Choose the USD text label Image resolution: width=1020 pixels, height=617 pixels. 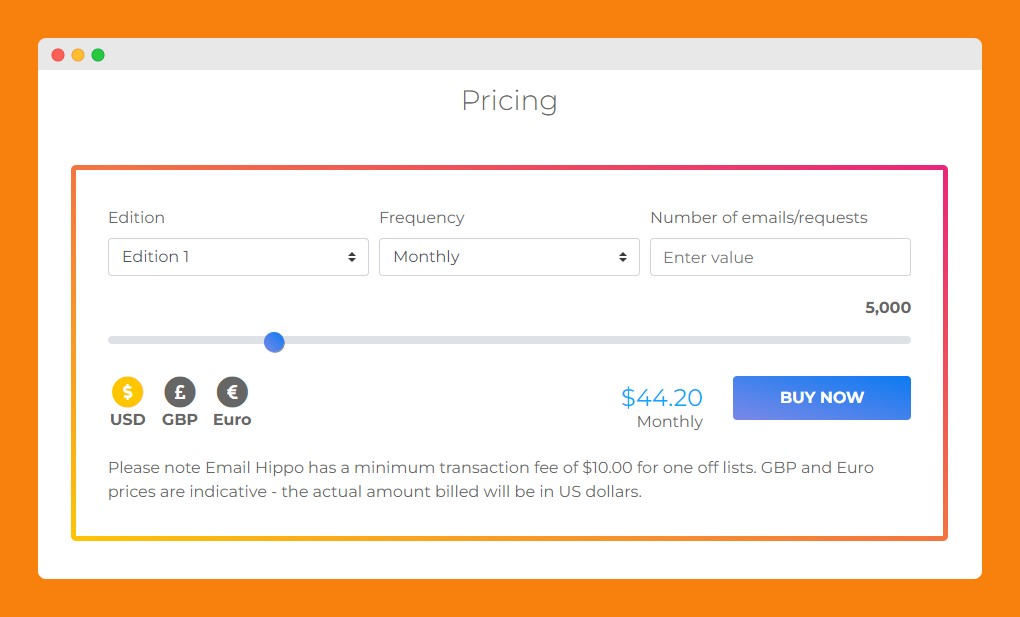click(128, 420)
